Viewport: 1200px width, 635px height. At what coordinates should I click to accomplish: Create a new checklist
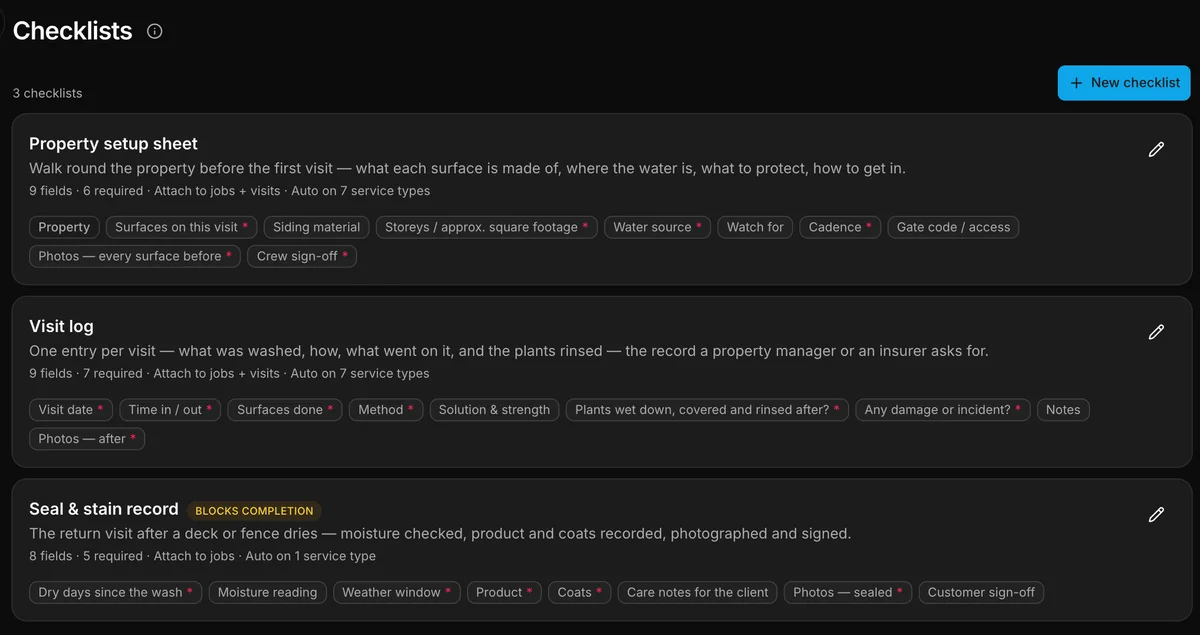[x=1124, y=83]
